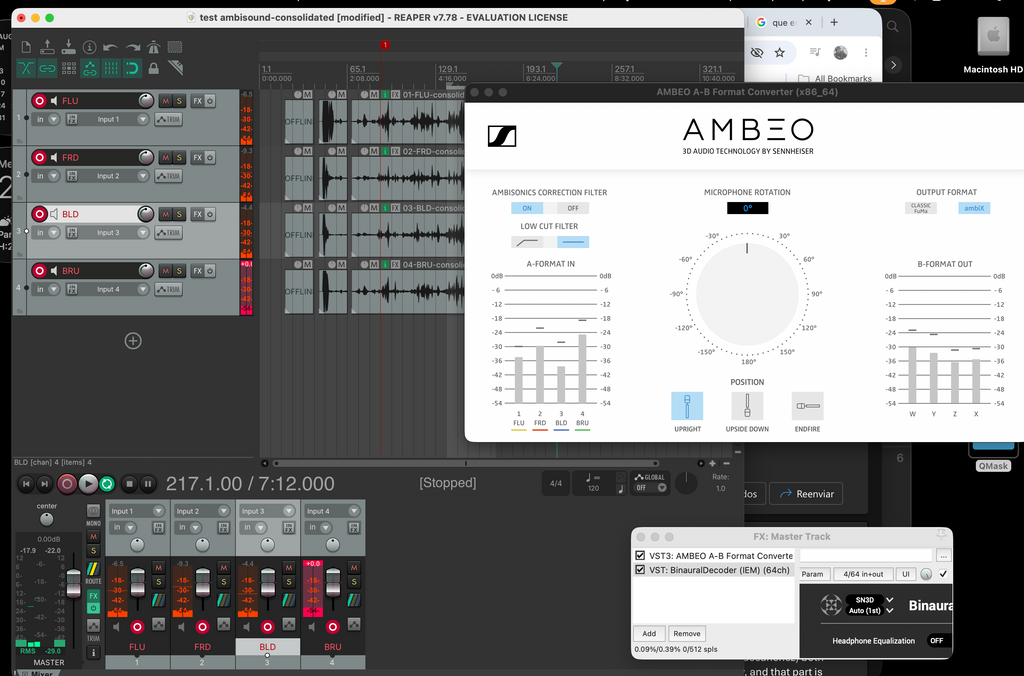This screenshot has height=676, width=1024.
Task: Click the FLU volume fader in mixer
Action: (137, 582)
